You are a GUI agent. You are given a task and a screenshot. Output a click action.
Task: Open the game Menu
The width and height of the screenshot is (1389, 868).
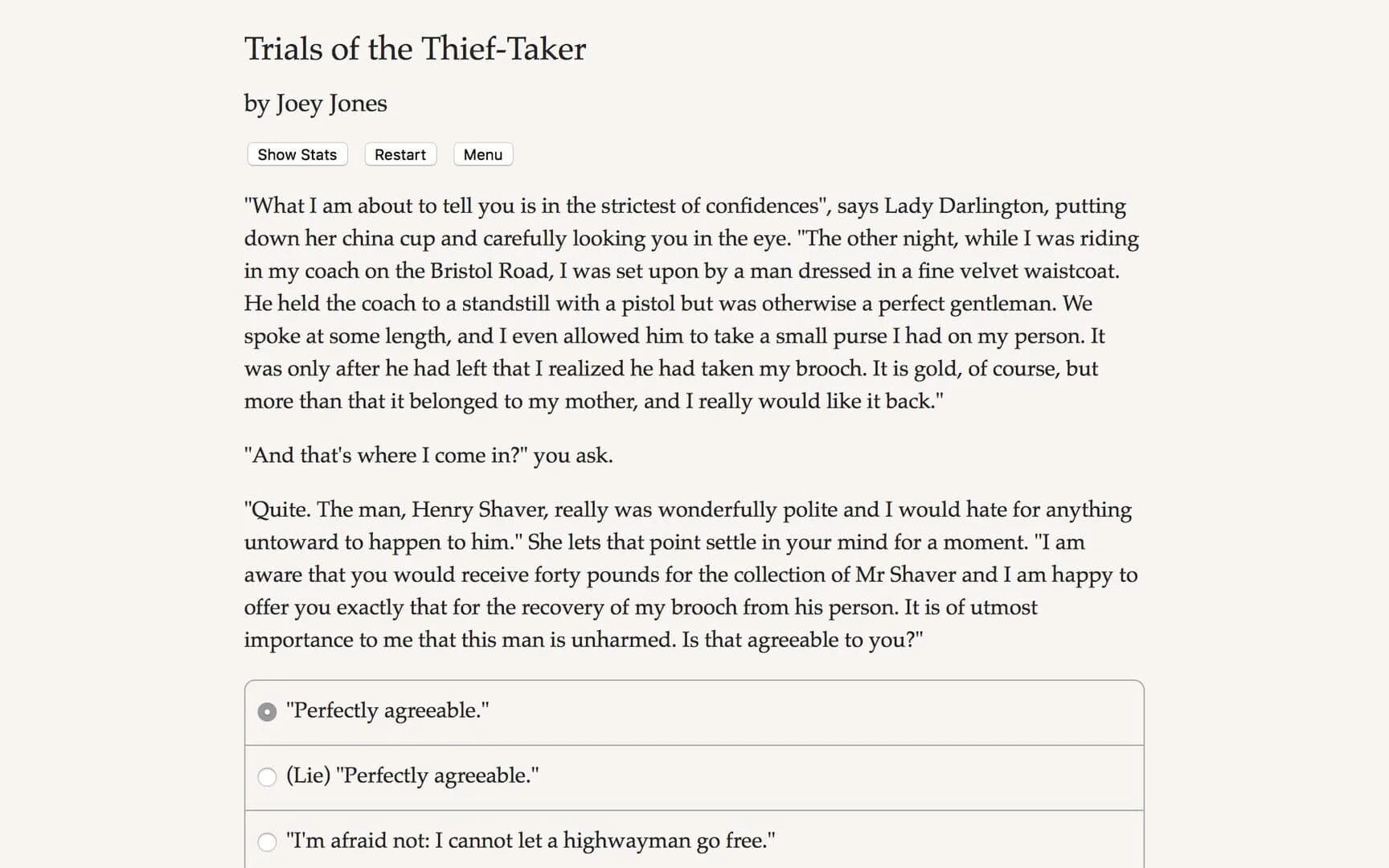pyautogui.click(x=482, y=154)
